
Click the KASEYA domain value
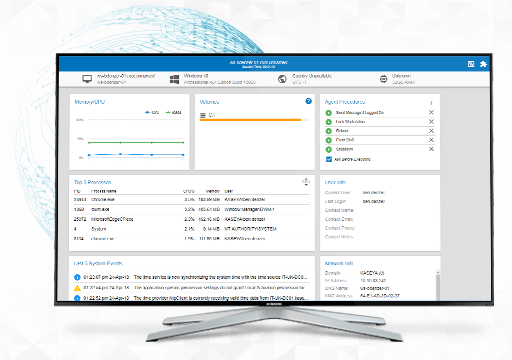click(372, 273)
